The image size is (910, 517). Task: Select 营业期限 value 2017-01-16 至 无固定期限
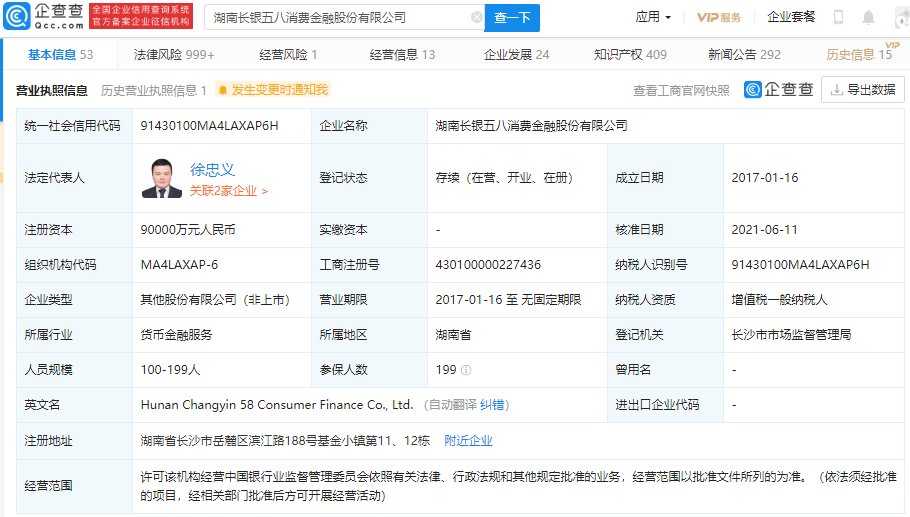click(x=508, y=300)
